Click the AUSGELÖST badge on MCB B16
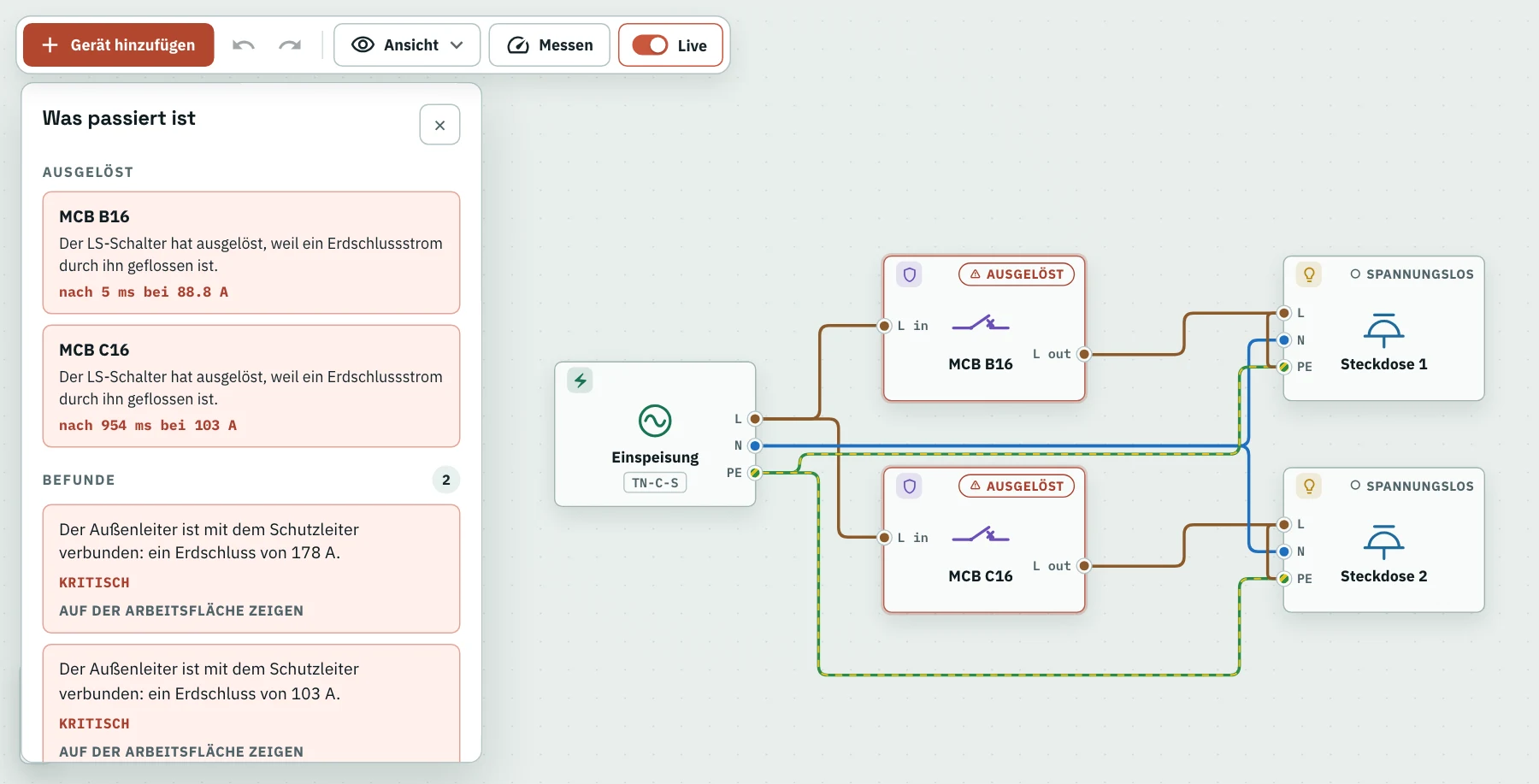 click(1017, 274)
